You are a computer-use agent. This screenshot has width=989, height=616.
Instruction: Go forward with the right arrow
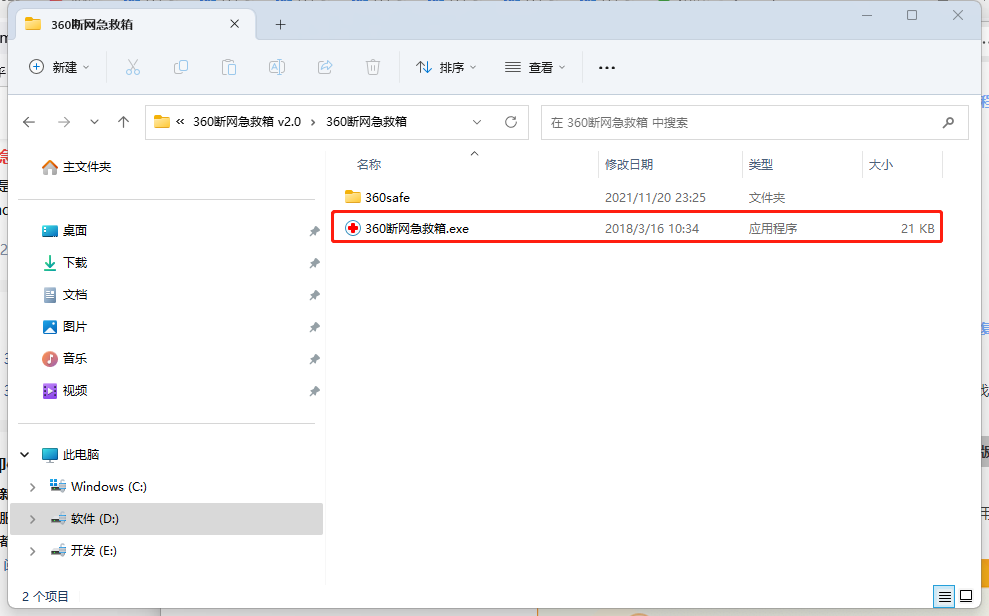[64, 122]
